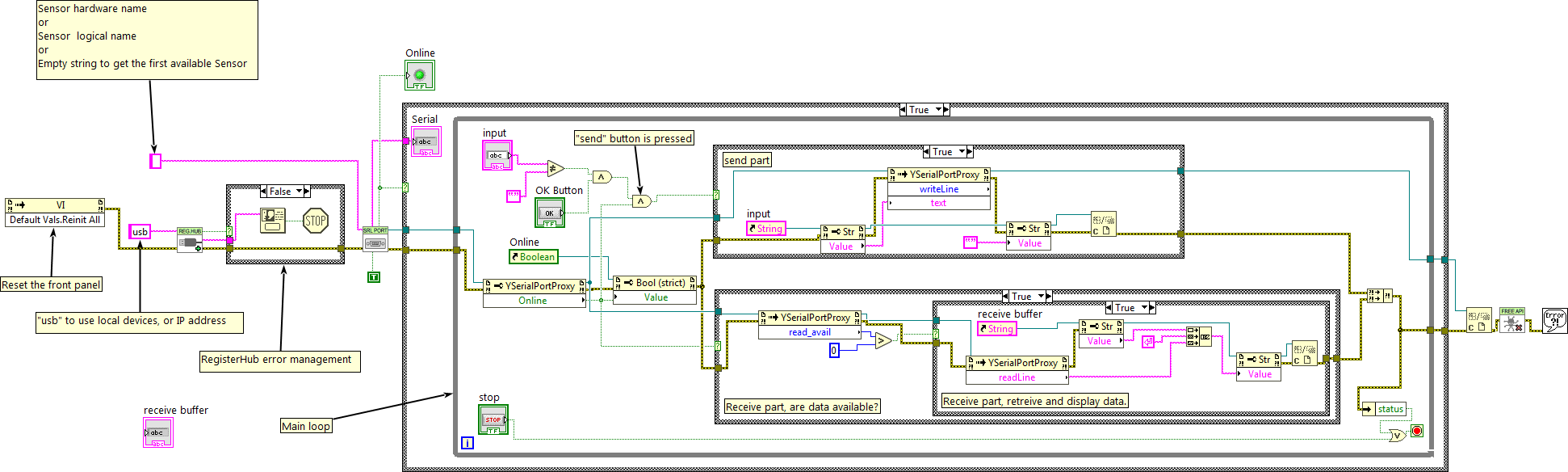Click the Greater Than comparison node

click(883, 340)
